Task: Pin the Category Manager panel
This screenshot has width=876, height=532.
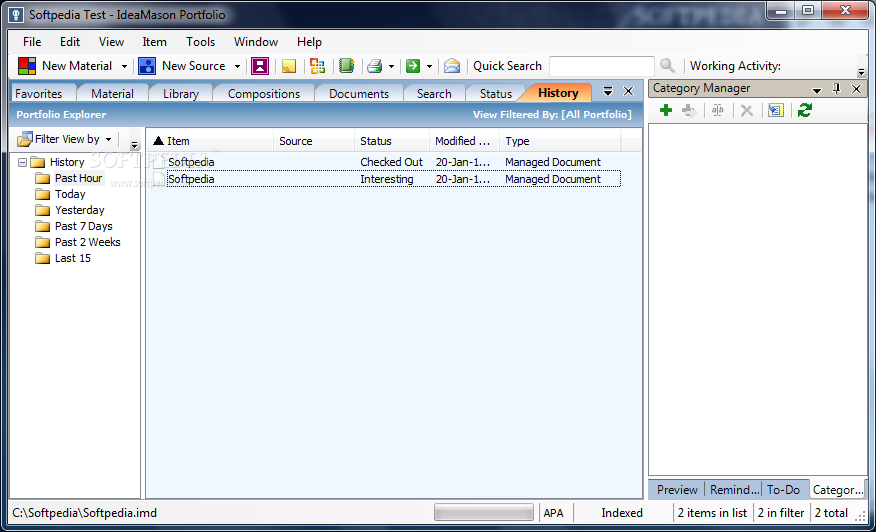Action: pyautogui.click(x=836, y=89)
